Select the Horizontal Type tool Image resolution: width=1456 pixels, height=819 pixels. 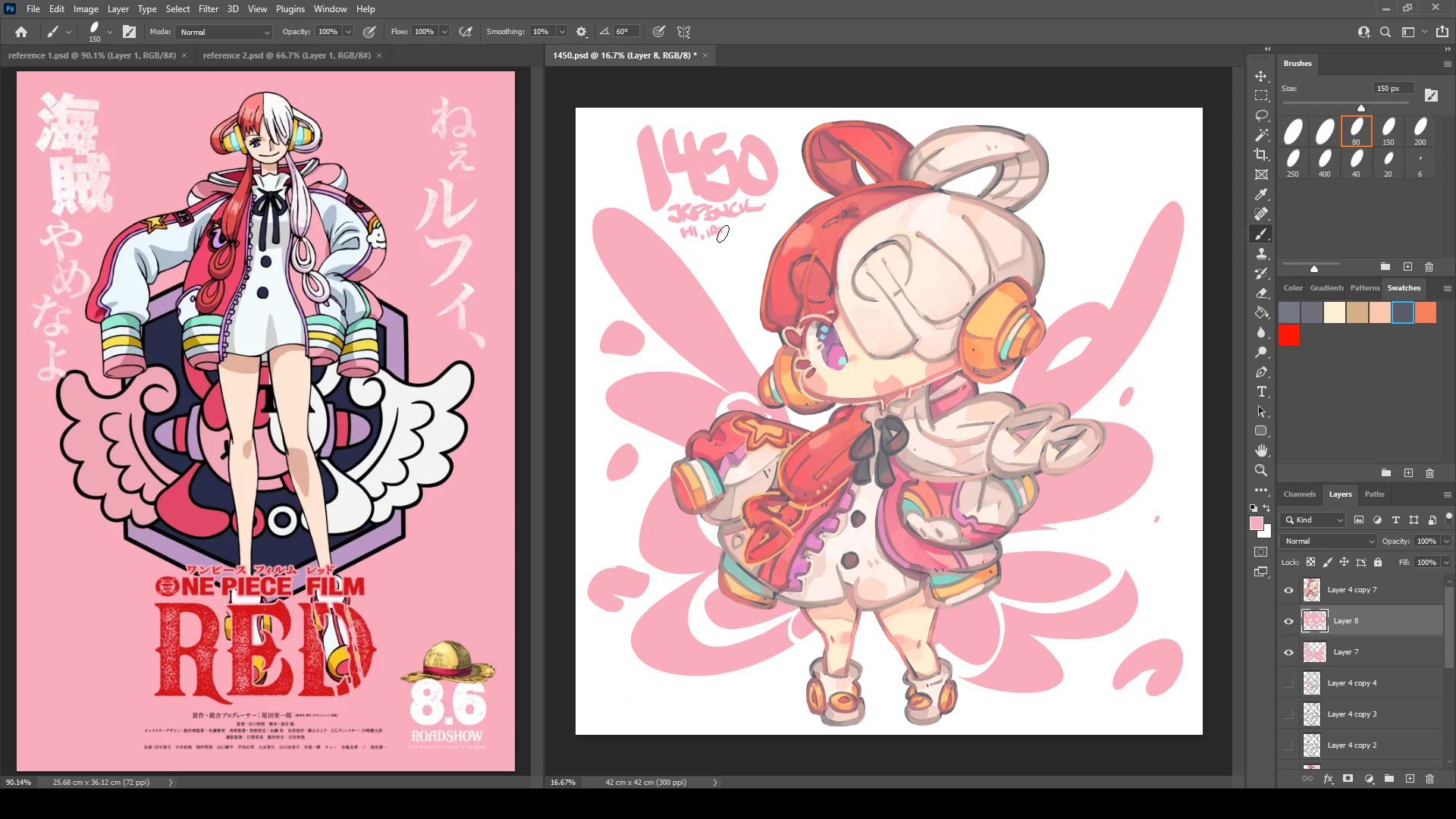click(1261, 392)
